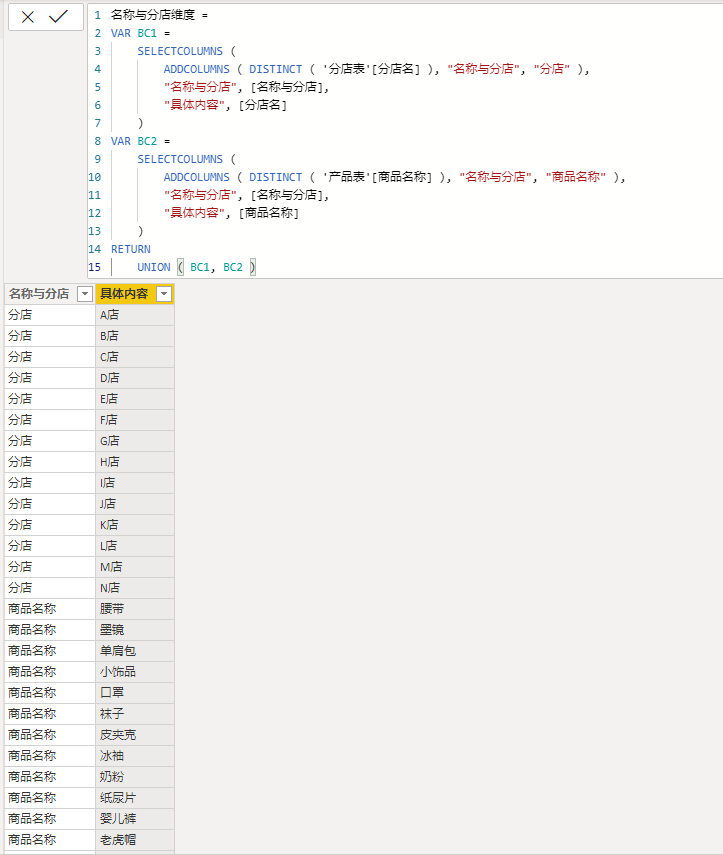Select cell 奶粉
723x855 pixels.
tap(135, 777)
